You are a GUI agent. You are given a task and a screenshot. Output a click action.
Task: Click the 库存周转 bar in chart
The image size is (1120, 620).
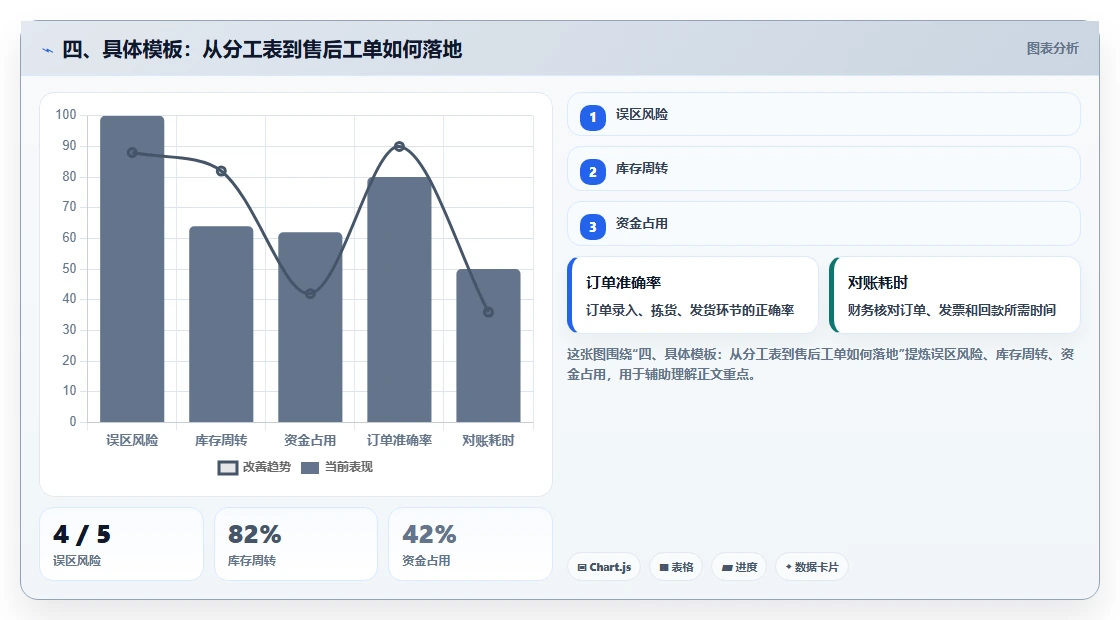click(x=221, y=324)
